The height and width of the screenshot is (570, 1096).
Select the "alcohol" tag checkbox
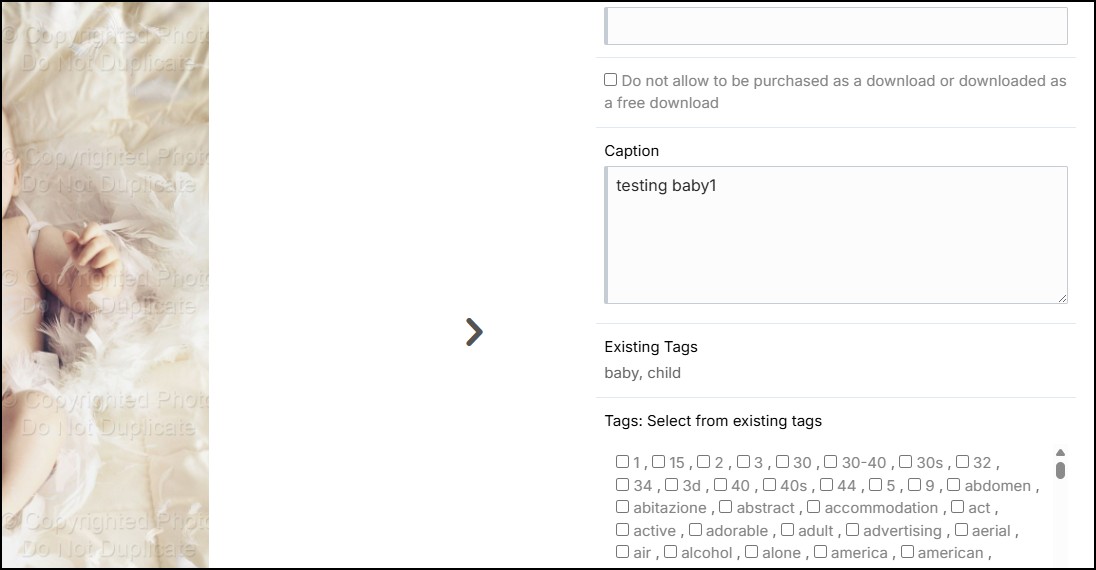click(671, 552)
